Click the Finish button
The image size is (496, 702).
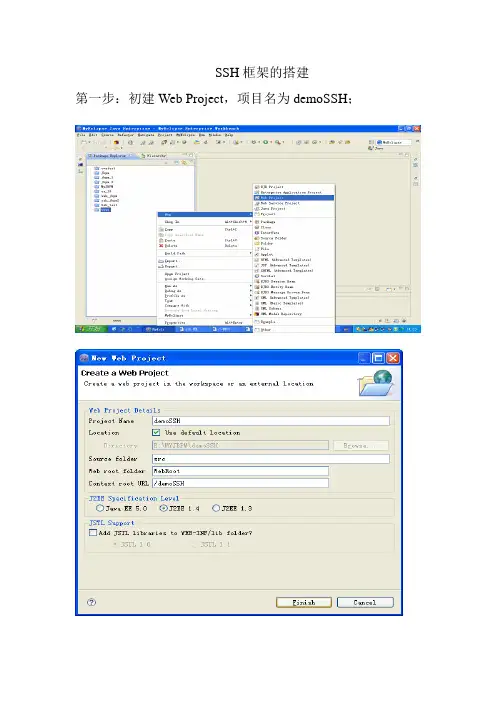(304, 603)
